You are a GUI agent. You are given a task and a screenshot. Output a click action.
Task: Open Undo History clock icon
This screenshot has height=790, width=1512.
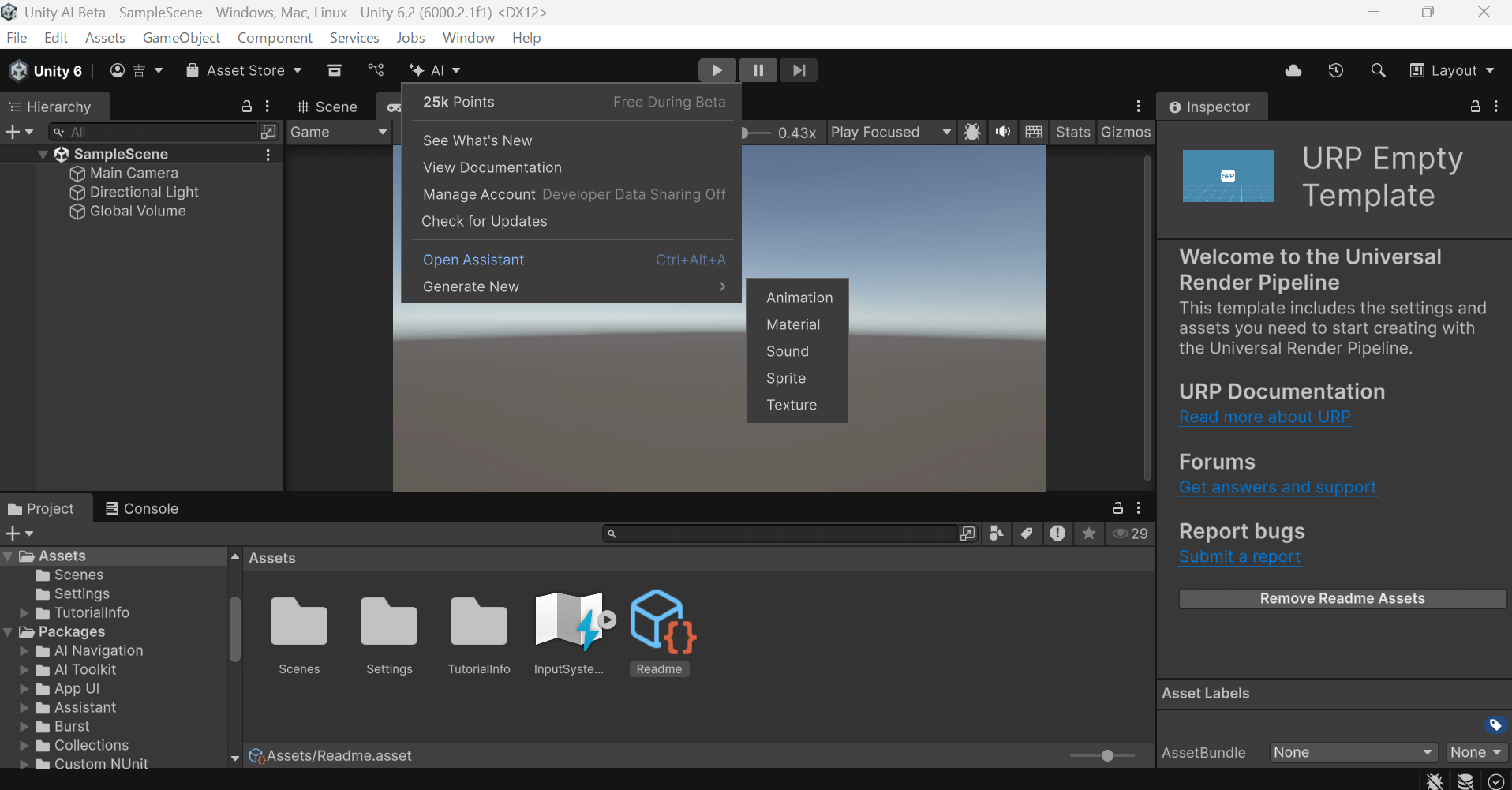pyautogui.click(x=1335, y=70)
